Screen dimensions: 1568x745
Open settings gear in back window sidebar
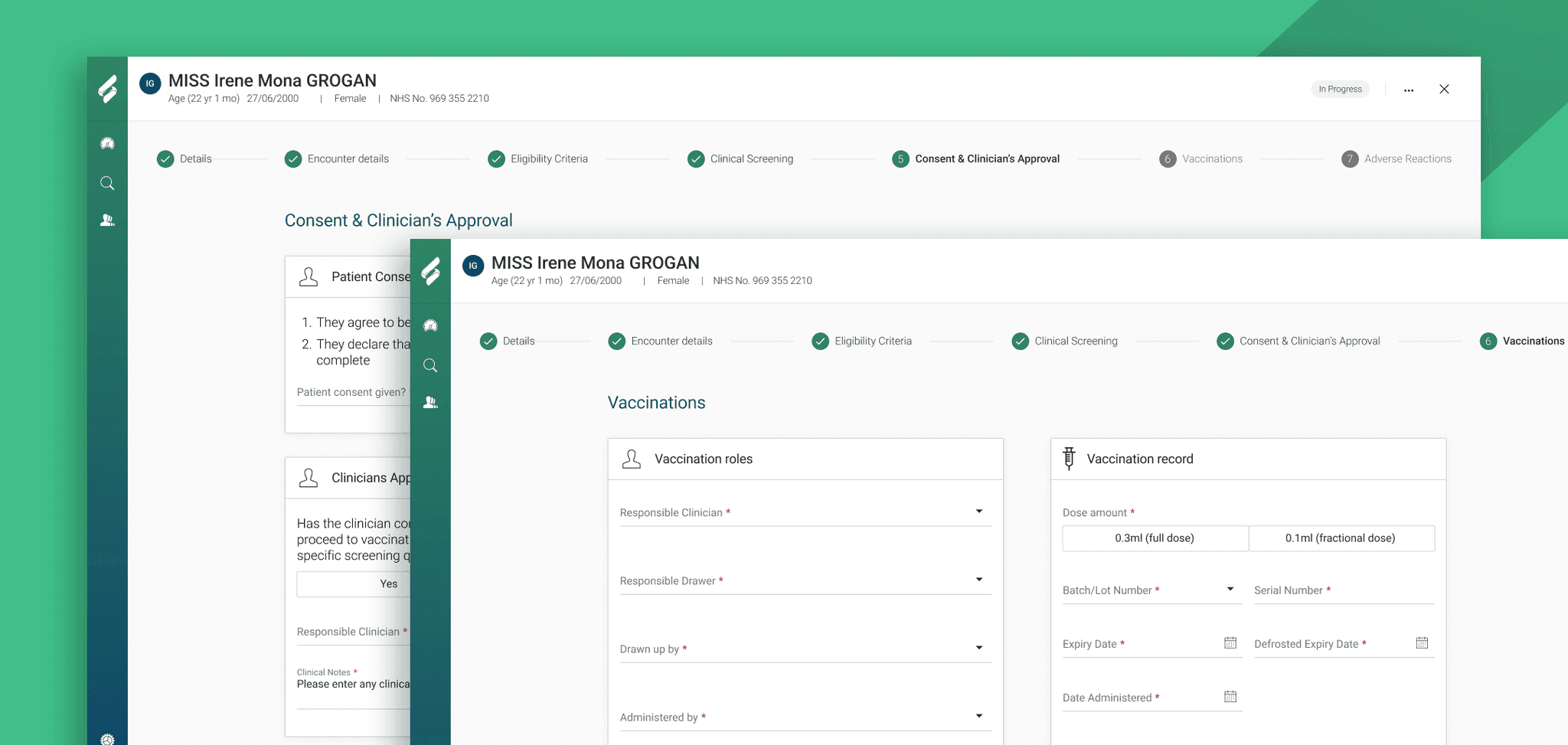107,739
